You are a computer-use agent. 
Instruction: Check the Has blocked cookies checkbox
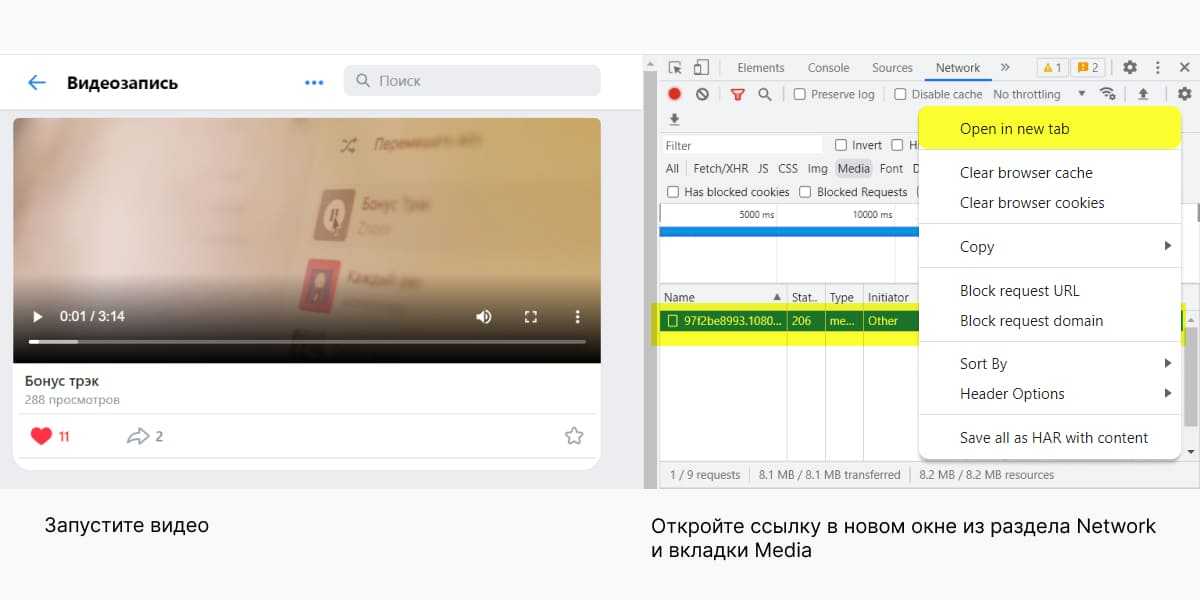click(x=673, y=192)
